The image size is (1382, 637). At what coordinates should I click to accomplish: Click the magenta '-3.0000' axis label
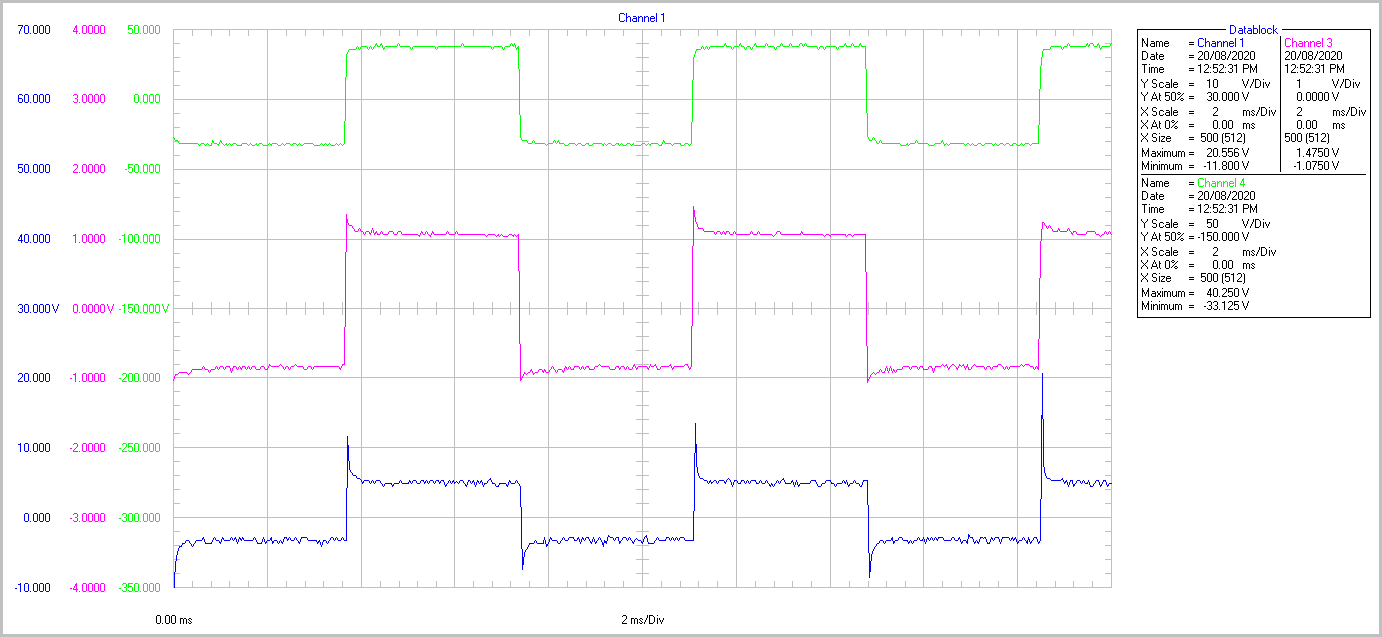click(x=87, y=518)
